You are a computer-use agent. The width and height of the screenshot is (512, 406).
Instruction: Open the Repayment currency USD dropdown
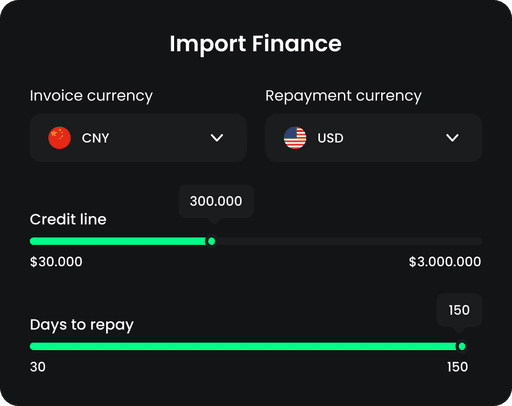click(374, 138)
